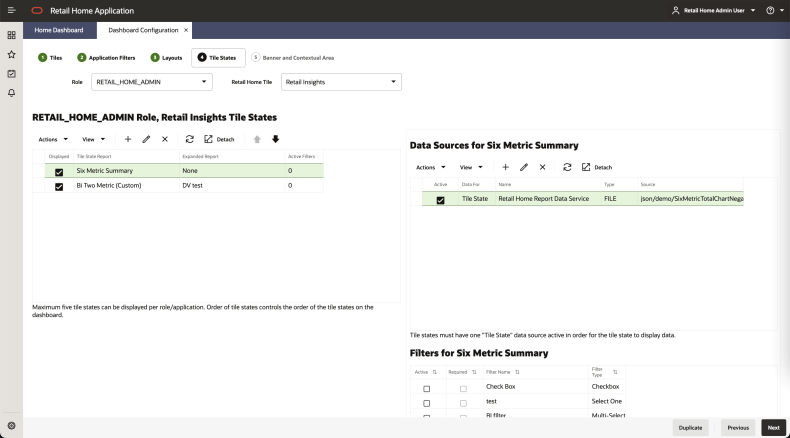The image size is (790, 438).
Task: Click the Help question mark icon
Action: [x=770, y=11]
